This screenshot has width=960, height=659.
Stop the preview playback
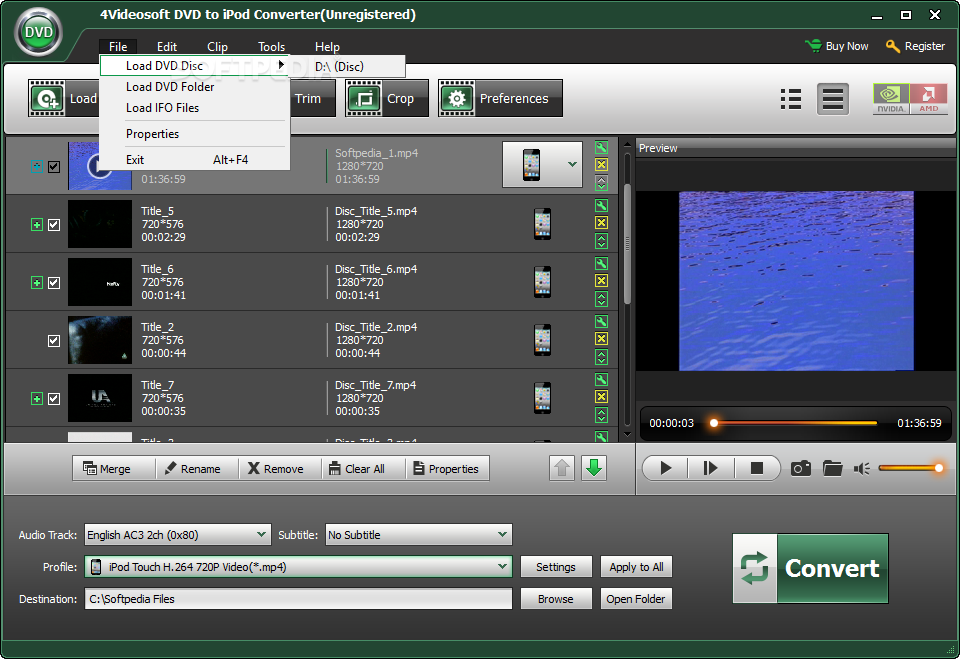757,469
